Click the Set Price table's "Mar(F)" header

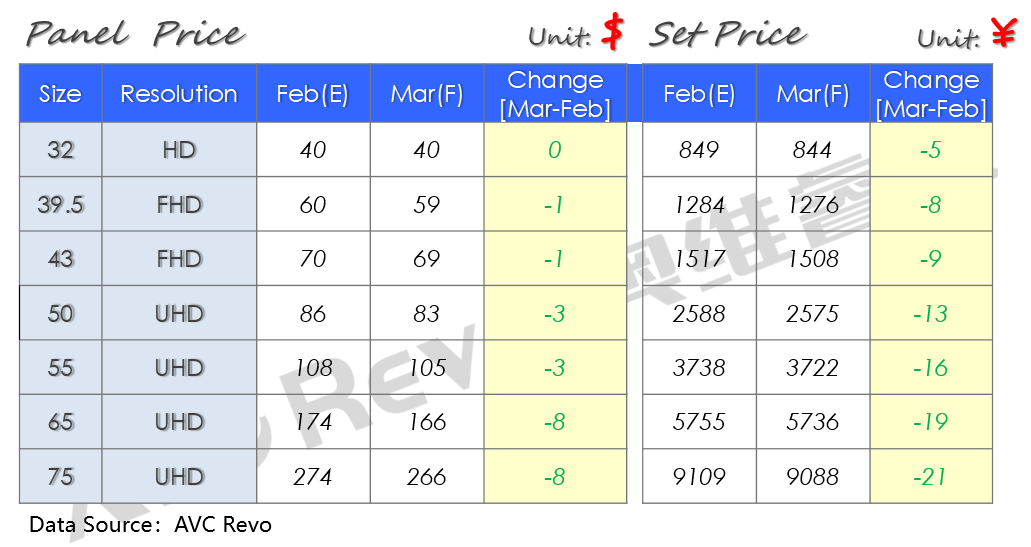813,94
